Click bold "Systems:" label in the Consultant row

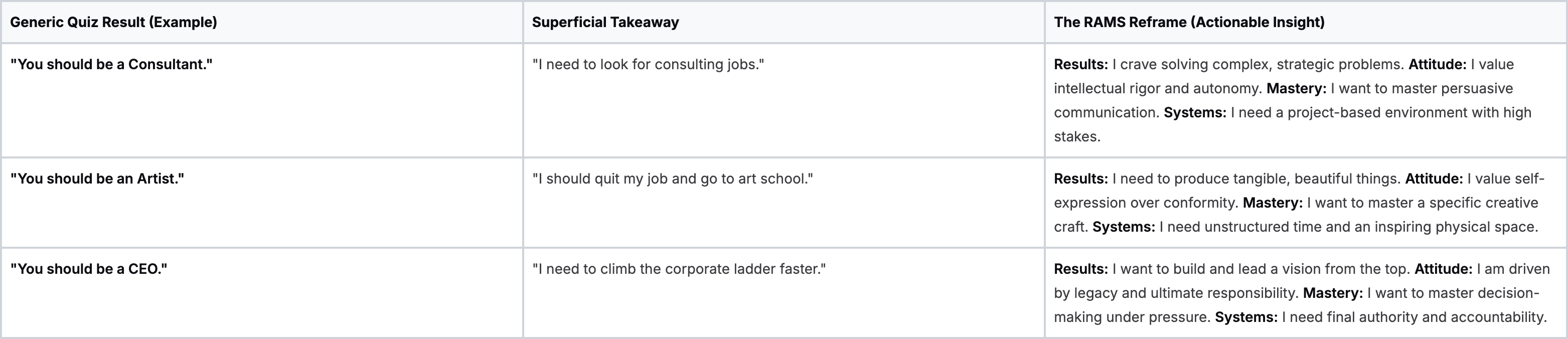pyautogui.click(x=1194, y=113)
